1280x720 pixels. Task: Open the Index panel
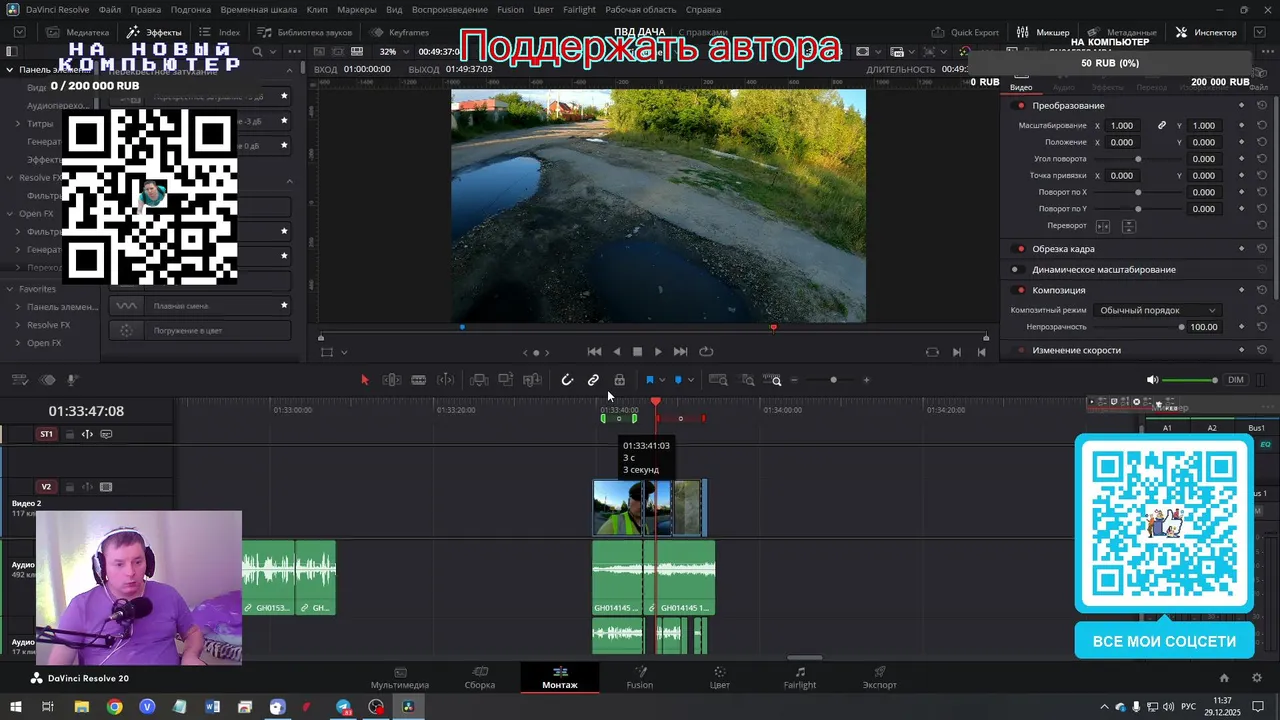[220, 32]
